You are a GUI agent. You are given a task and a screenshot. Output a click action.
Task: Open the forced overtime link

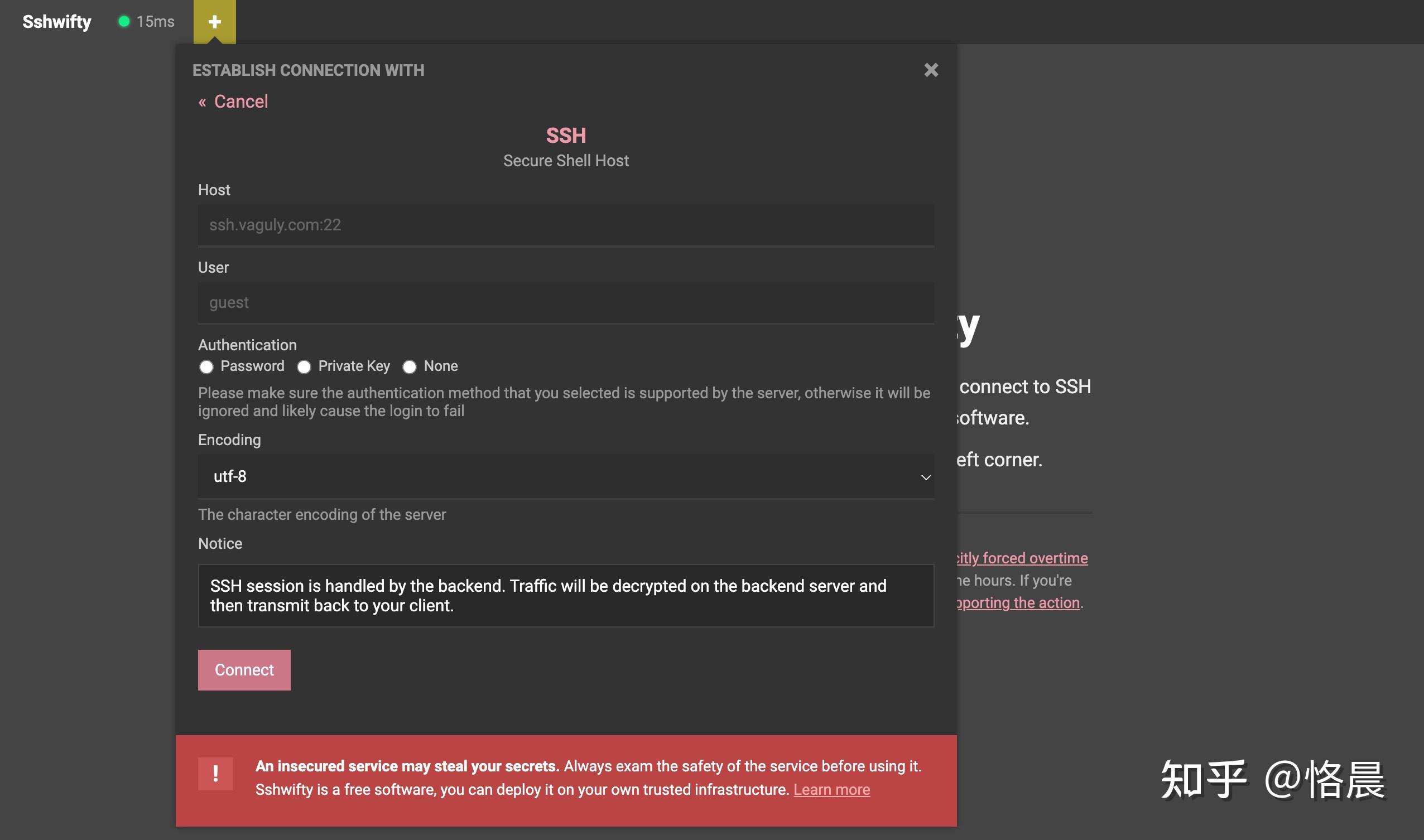[1022, 558]
